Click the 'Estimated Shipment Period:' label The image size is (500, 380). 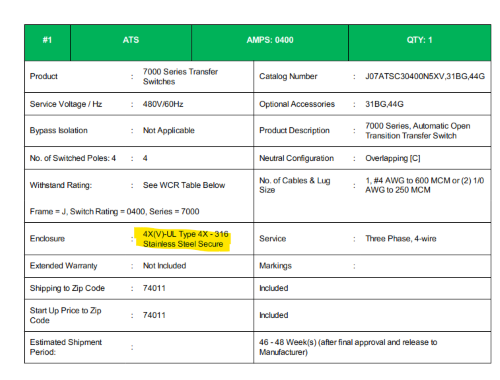[x=66, y=347]
